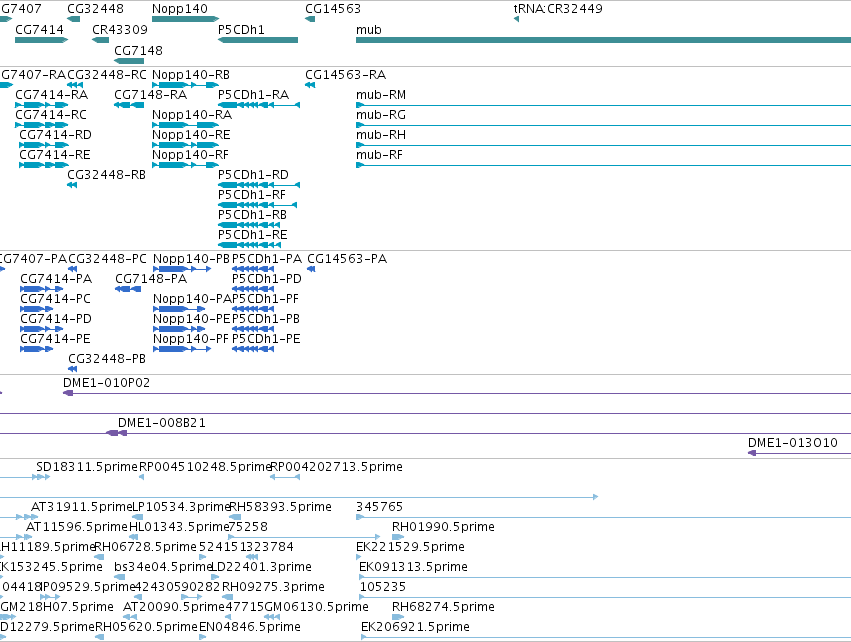Click transcript P5CDh1-RB
This screenshot has width=851, height=642.
point(249,225)
